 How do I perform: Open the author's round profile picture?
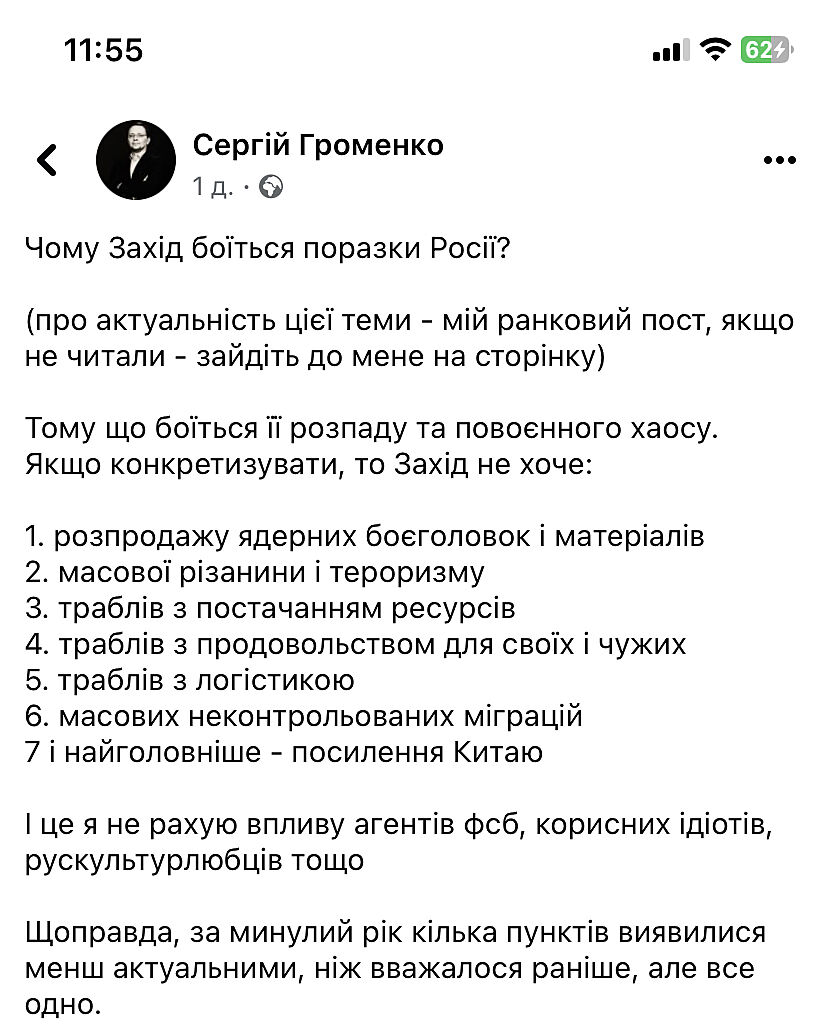[136, 160]
